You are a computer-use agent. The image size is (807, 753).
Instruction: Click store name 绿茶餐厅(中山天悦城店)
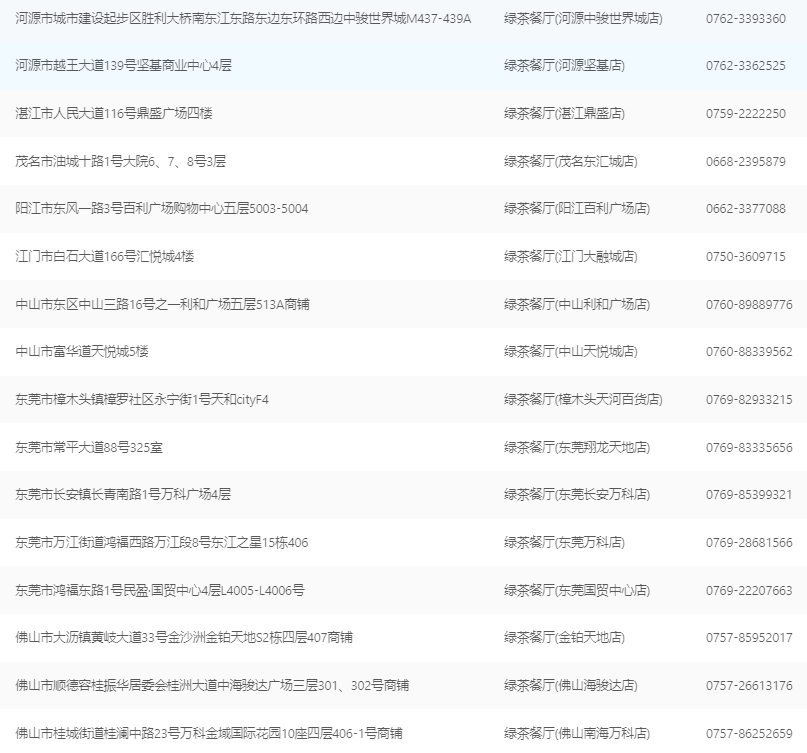pyautogui.click(x=571, y=352)
